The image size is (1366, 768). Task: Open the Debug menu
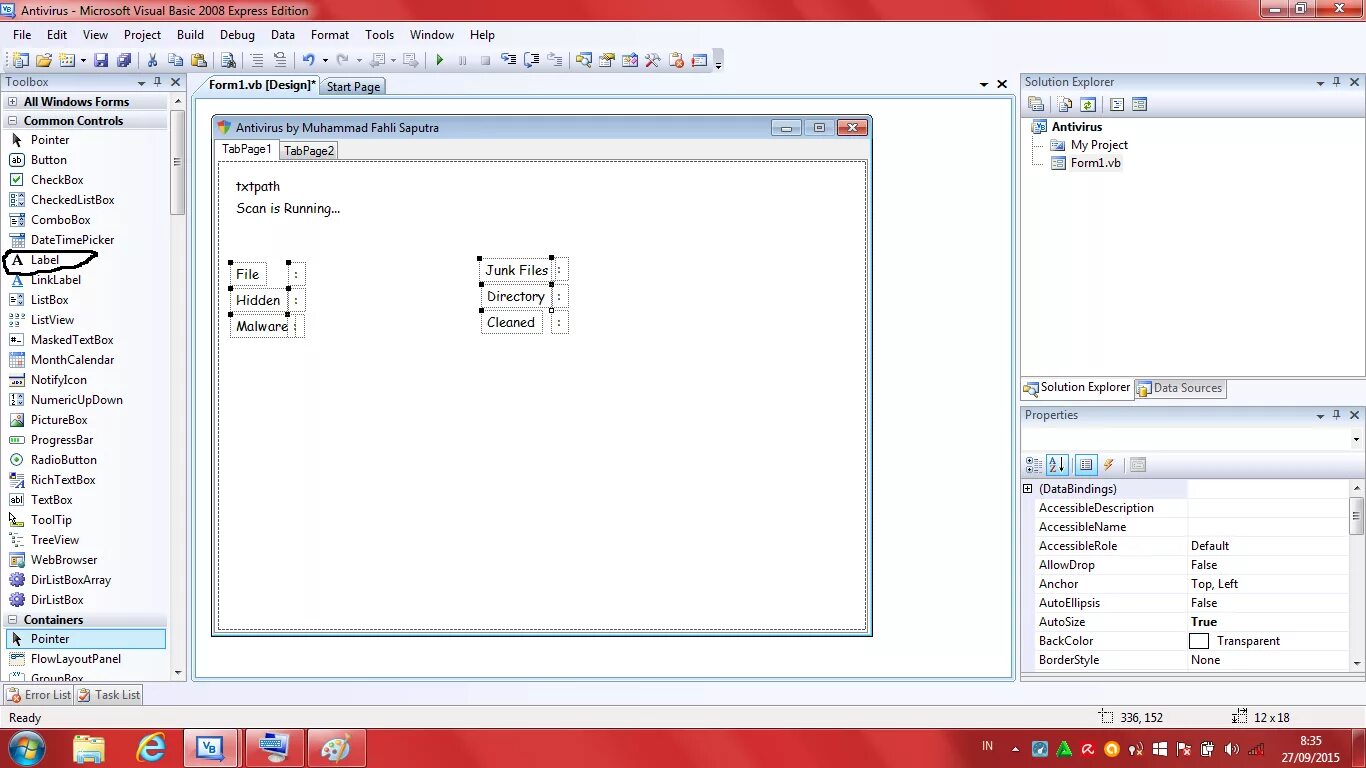[237, 34]
